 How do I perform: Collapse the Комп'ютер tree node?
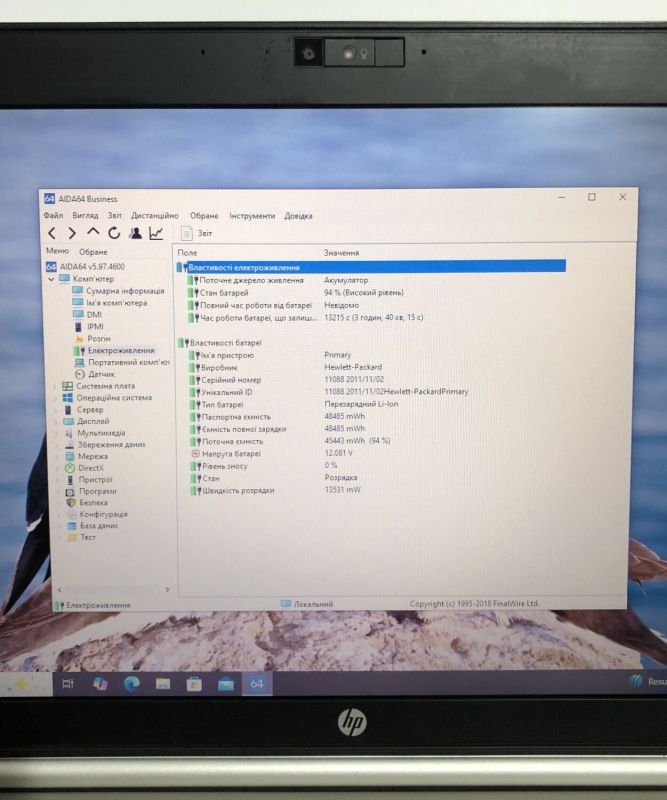51,279
